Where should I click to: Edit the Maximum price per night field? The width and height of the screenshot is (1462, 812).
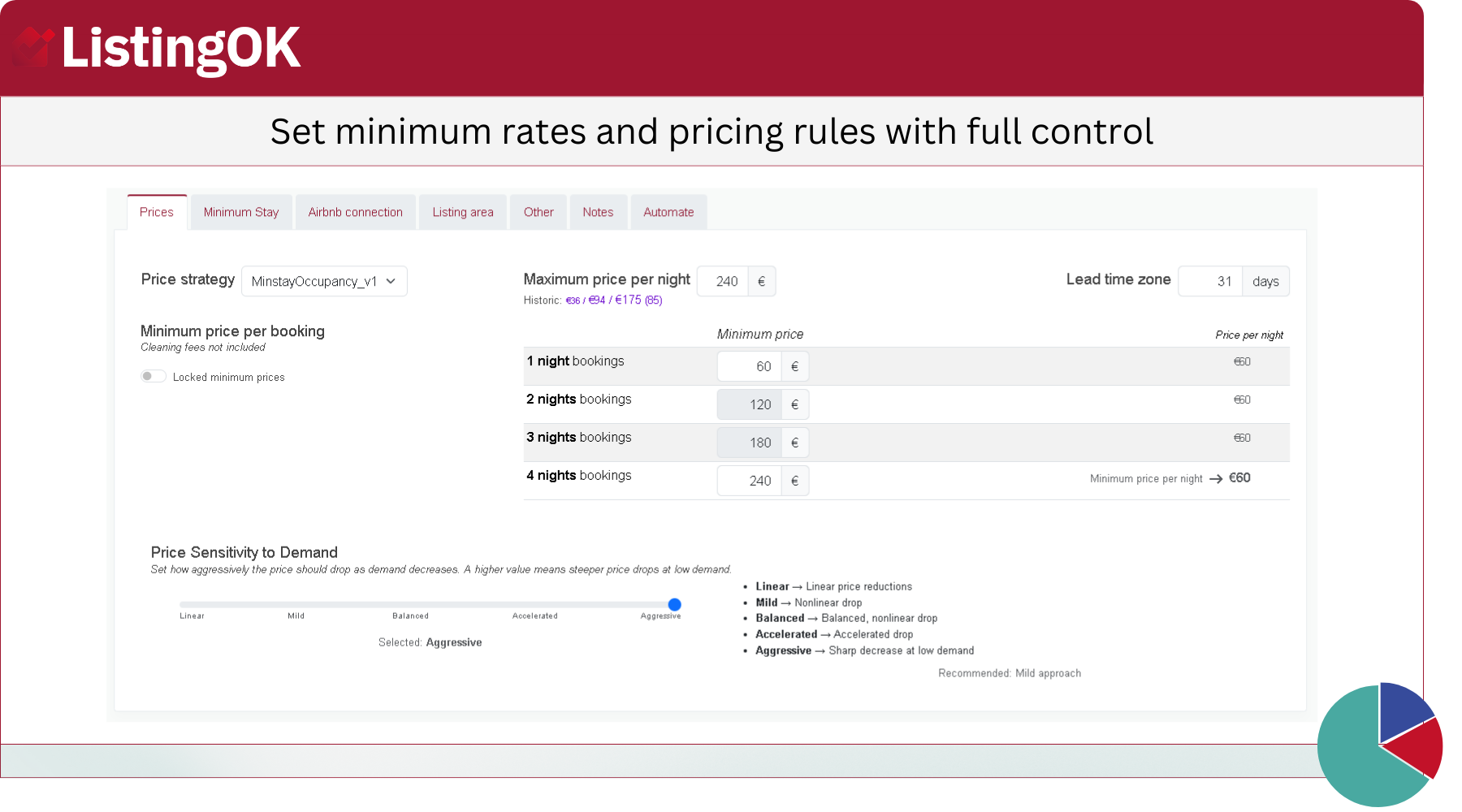[x=723, y=281]
